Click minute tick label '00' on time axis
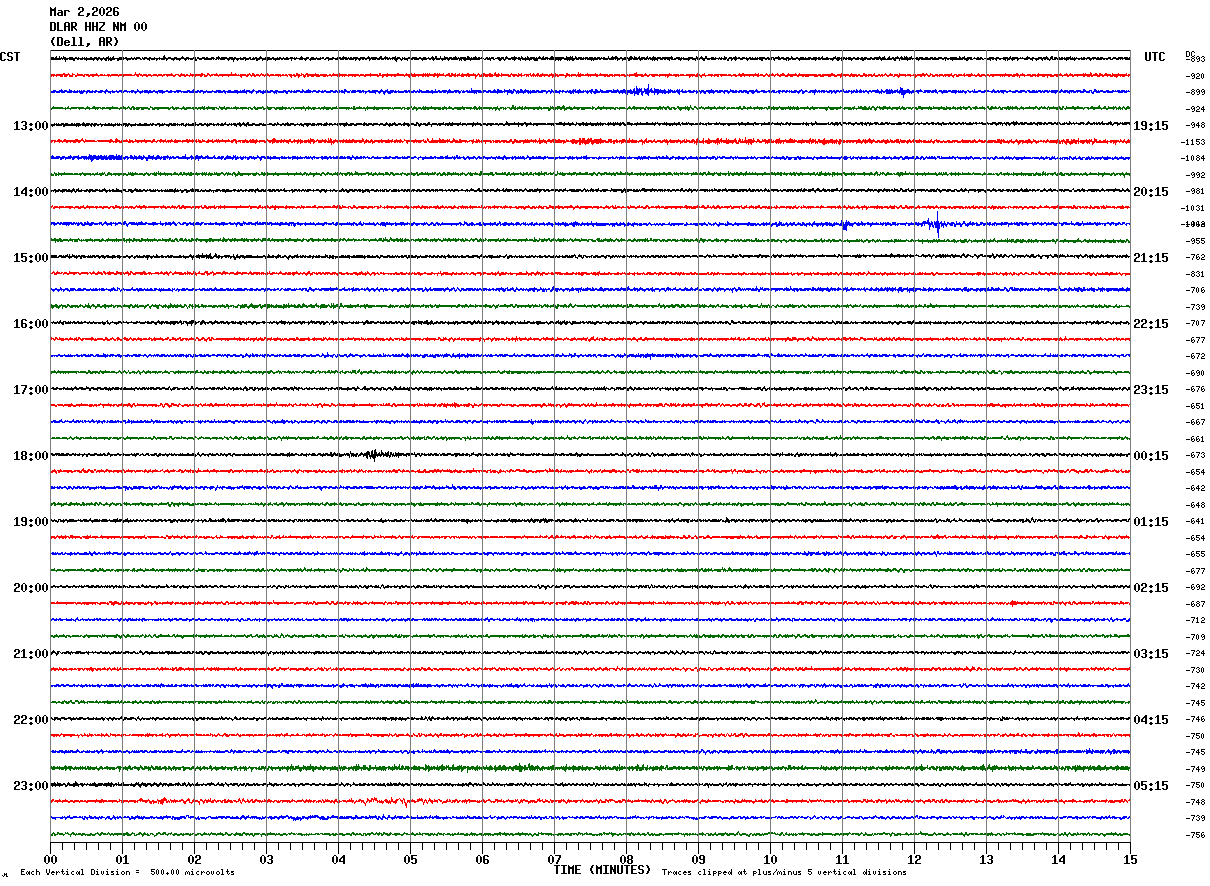Image resolution: width=1210 pixels, height=886 pixels. 50,859
